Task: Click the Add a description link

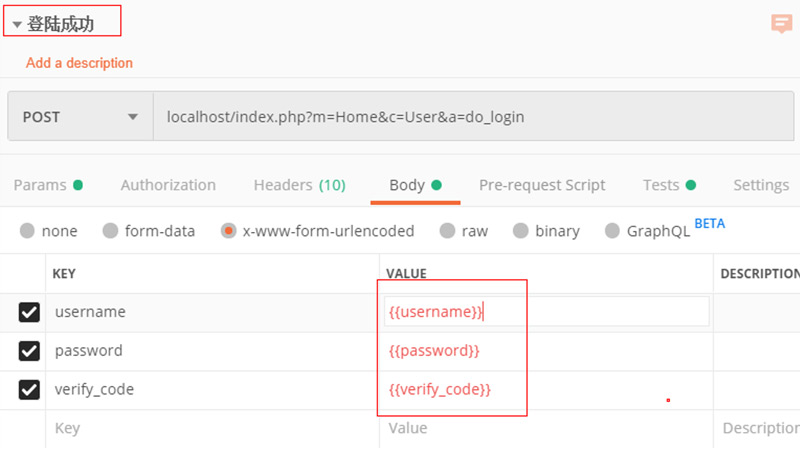Action: pyautogui.click(x=79, y=63)
